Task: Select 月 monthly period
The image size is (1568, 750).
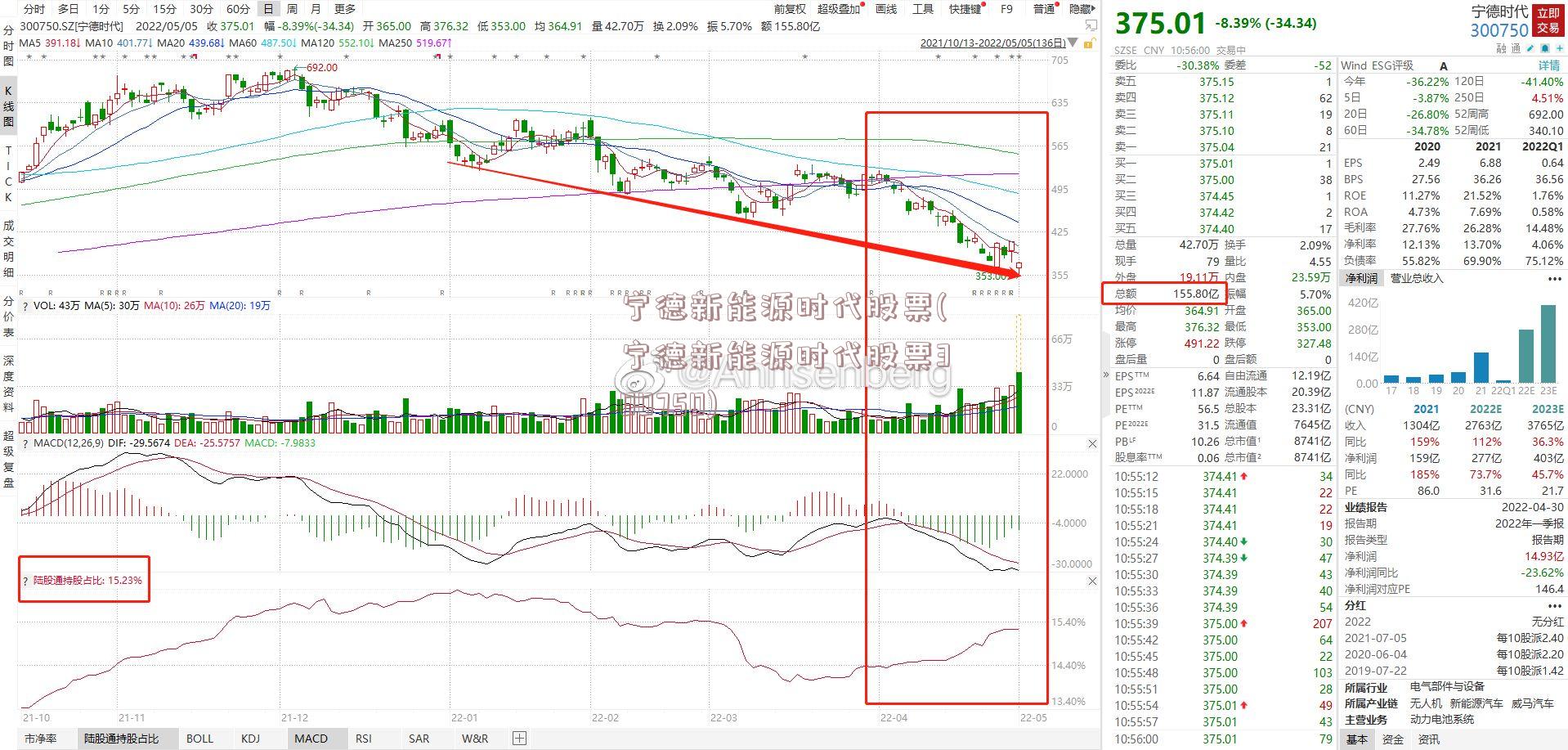Action: [316, 9]
